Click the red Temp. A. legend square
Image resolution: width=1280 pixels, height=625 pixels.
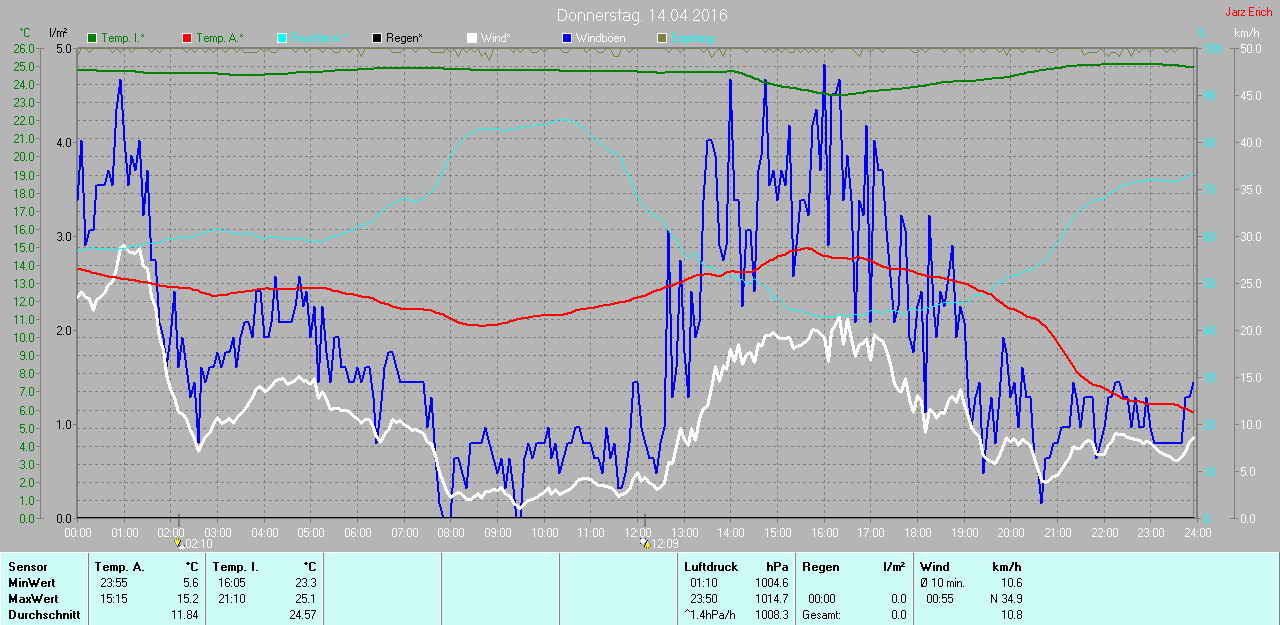point(187,38)
